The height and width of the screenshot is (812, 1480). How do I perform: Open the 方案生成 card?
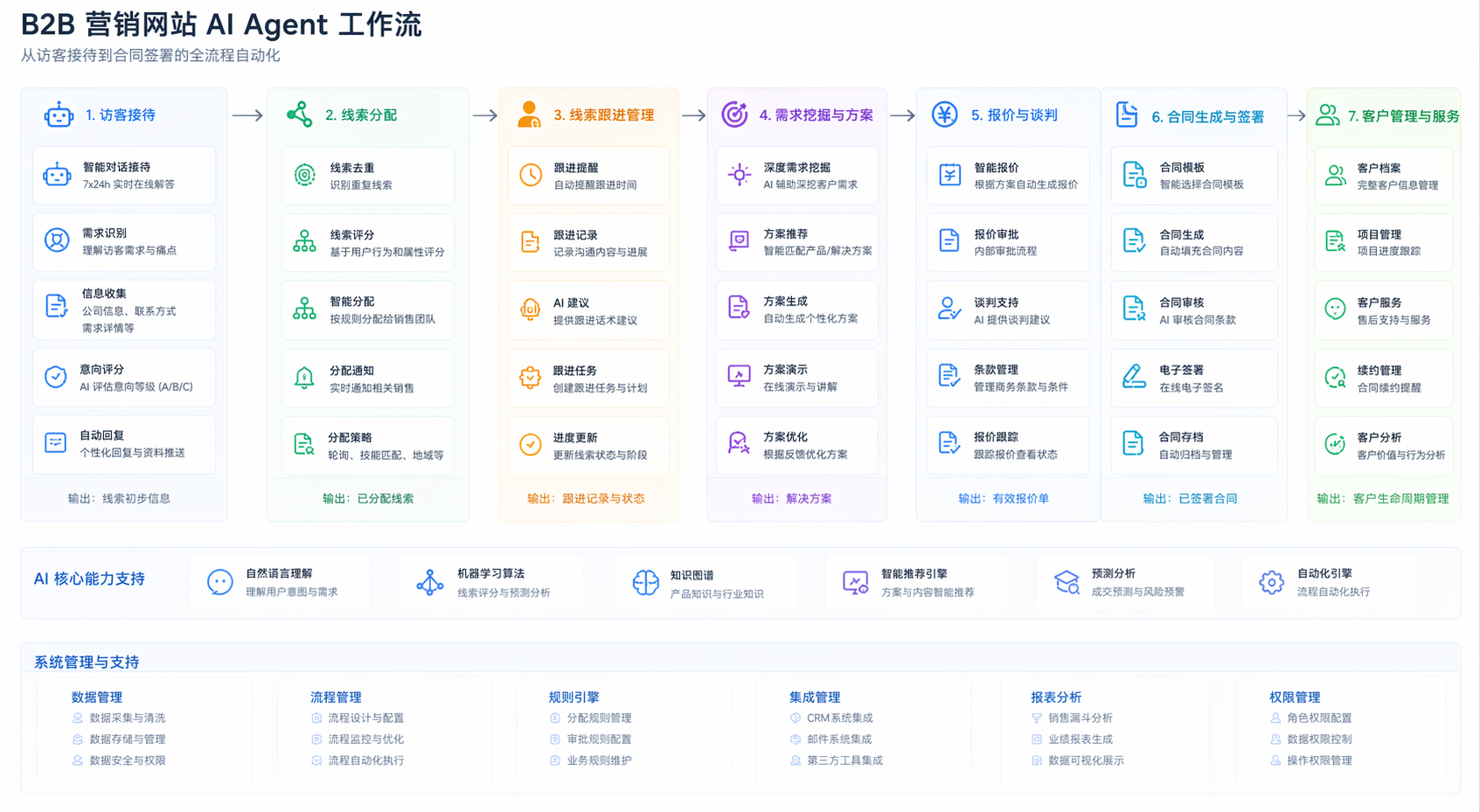pyautogui.click(x=796, y=309)
